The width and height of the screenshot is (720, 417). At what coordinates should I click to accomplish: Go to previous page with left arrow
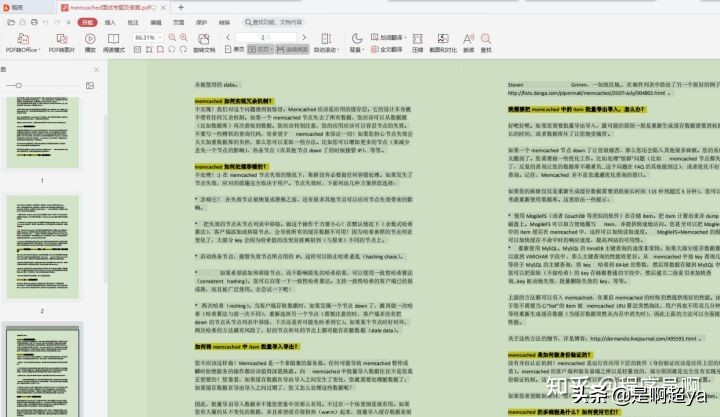click(x=228, y=37)
